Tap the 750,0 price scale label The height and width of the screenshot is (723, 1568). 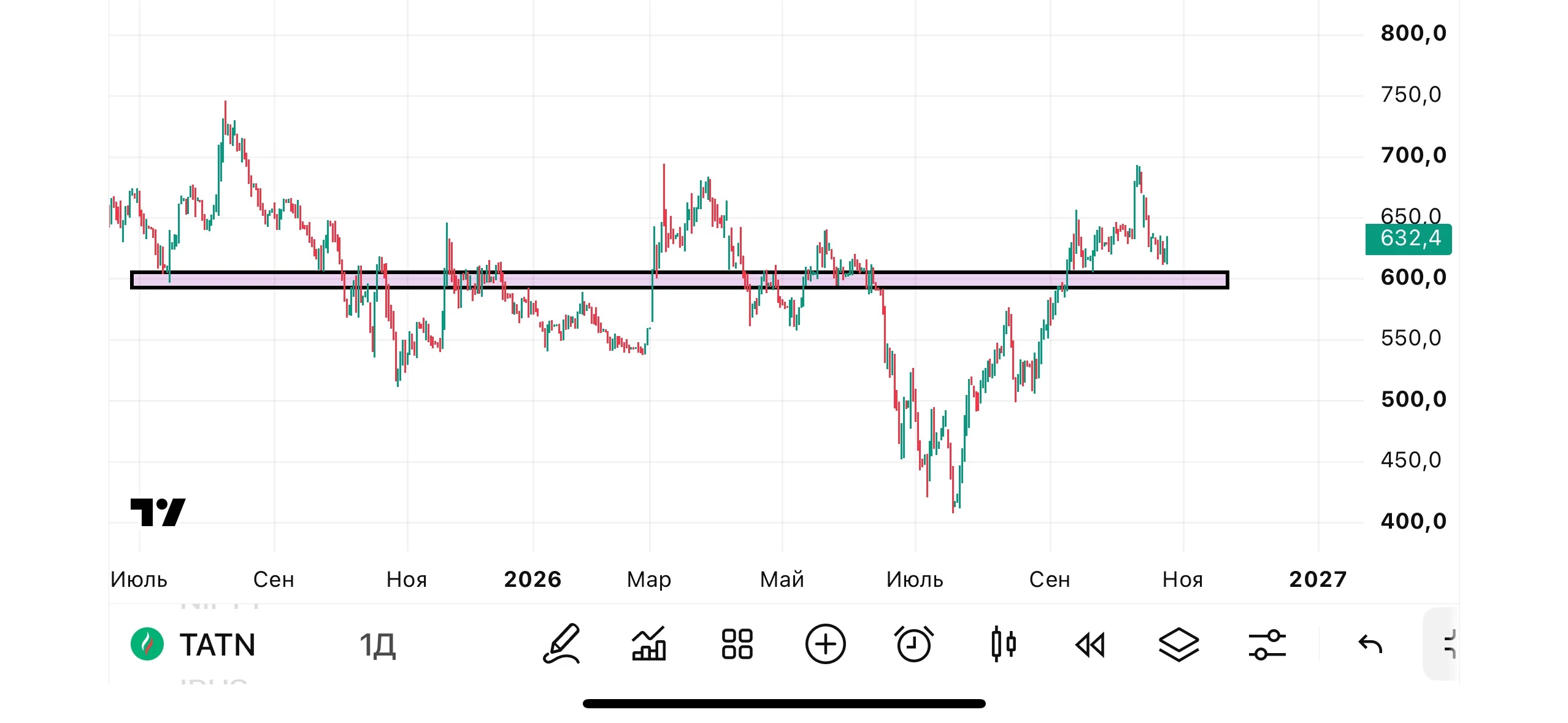click(x=1411, y=94)
